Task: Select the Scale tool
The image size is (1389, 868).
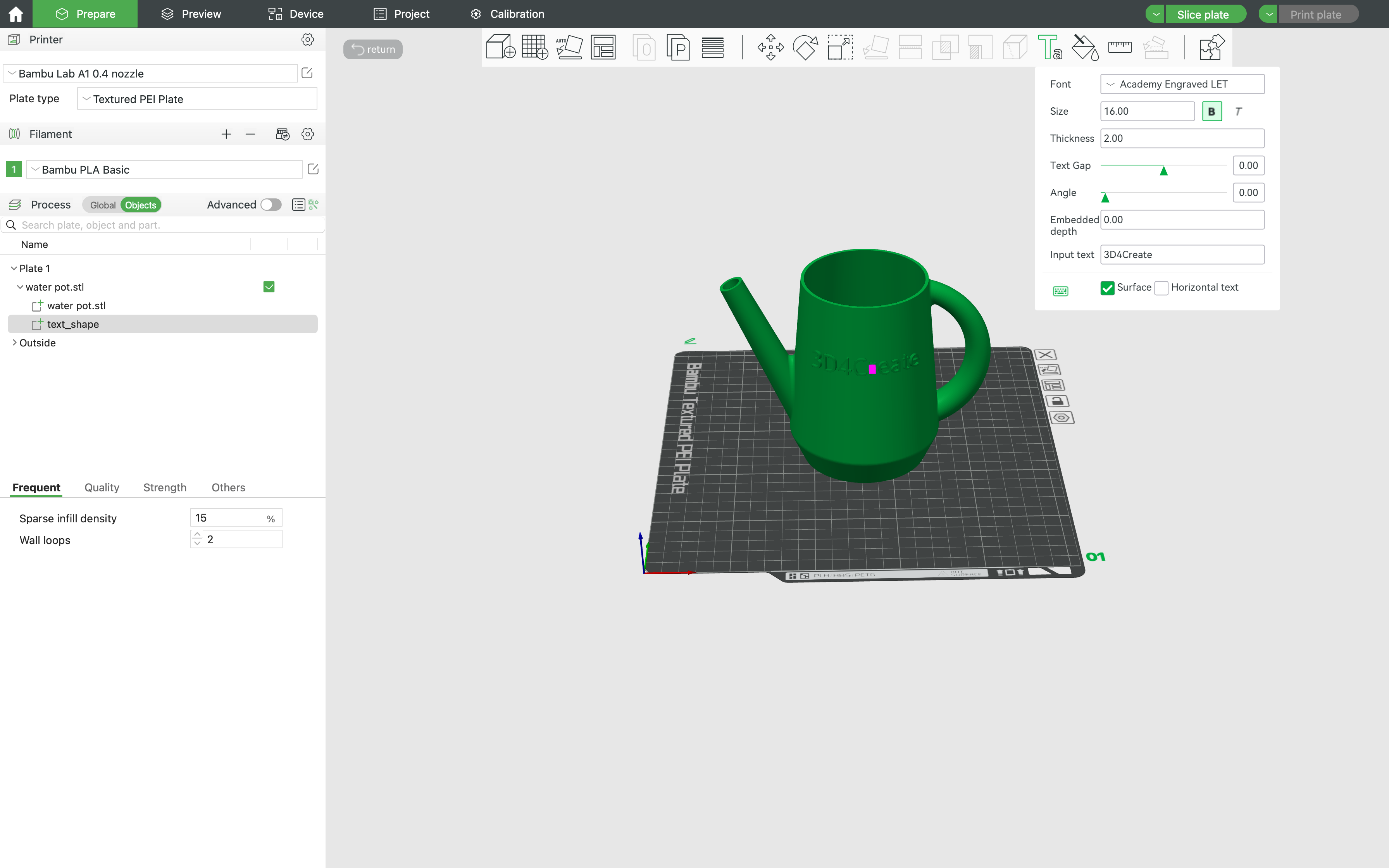Action: 840,47
